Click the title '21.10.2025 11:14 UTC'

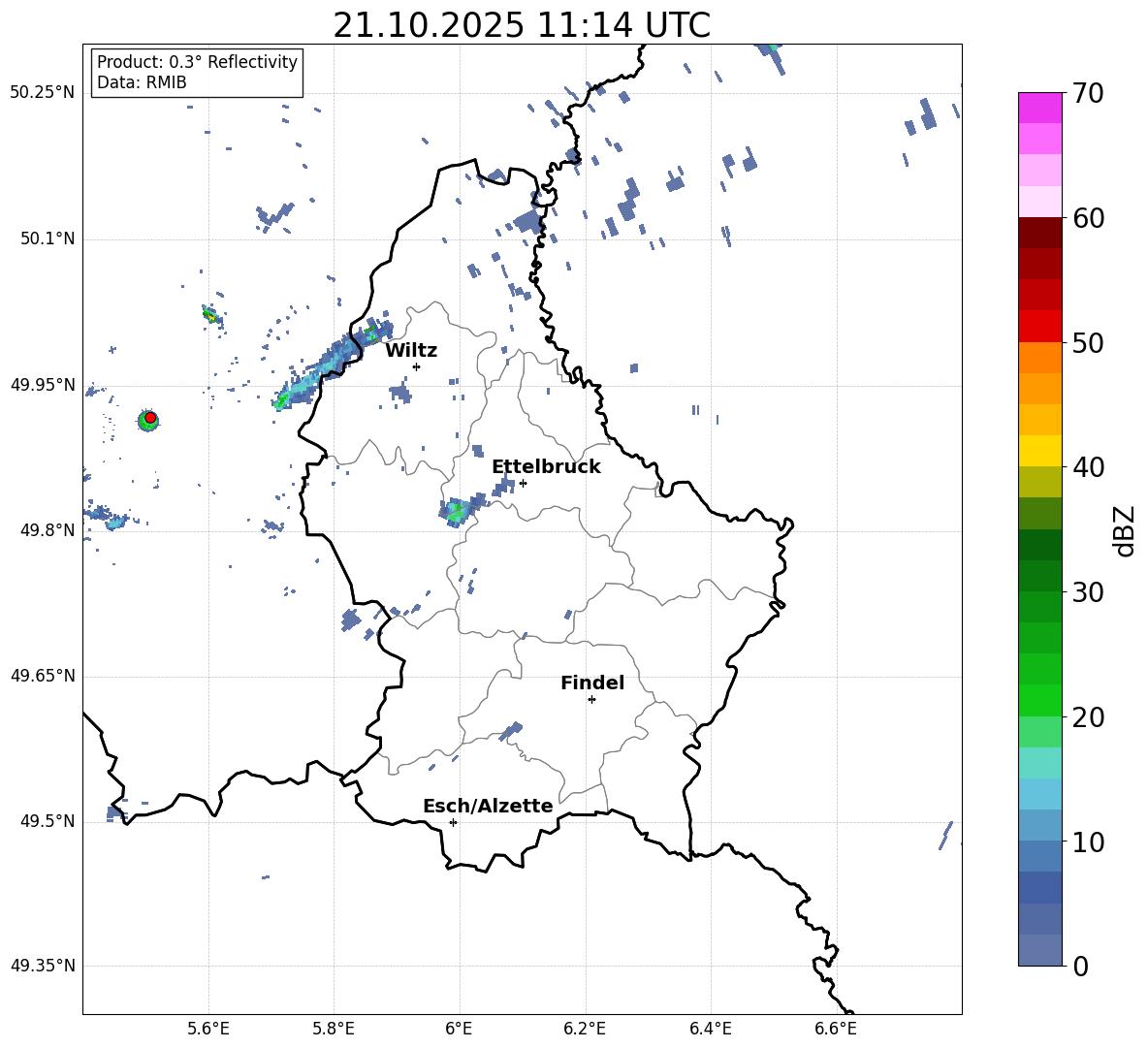(x=522, y=25)
